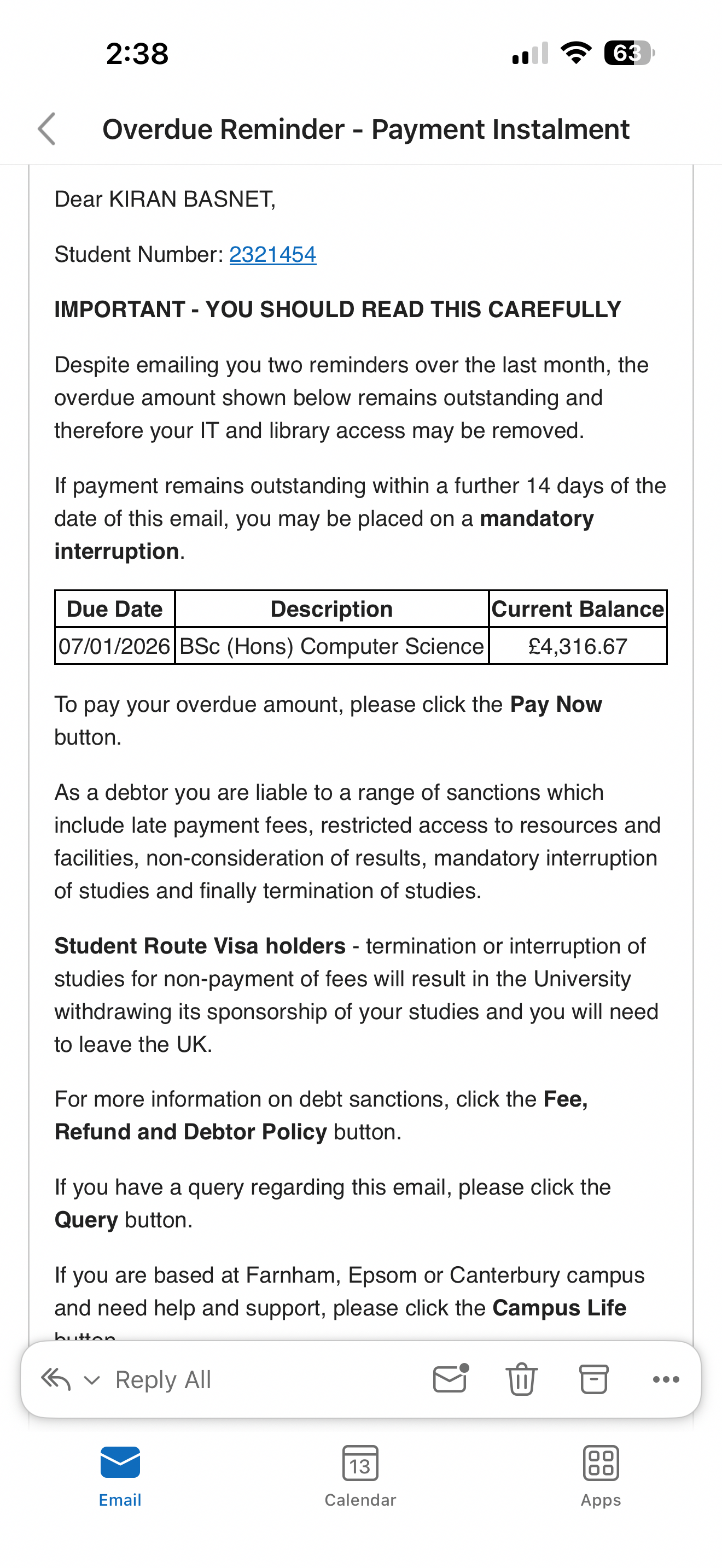Viewport: 722px width, 1568px height.
Task: Tap the Reply All text field
Action: pos(163,1380)
